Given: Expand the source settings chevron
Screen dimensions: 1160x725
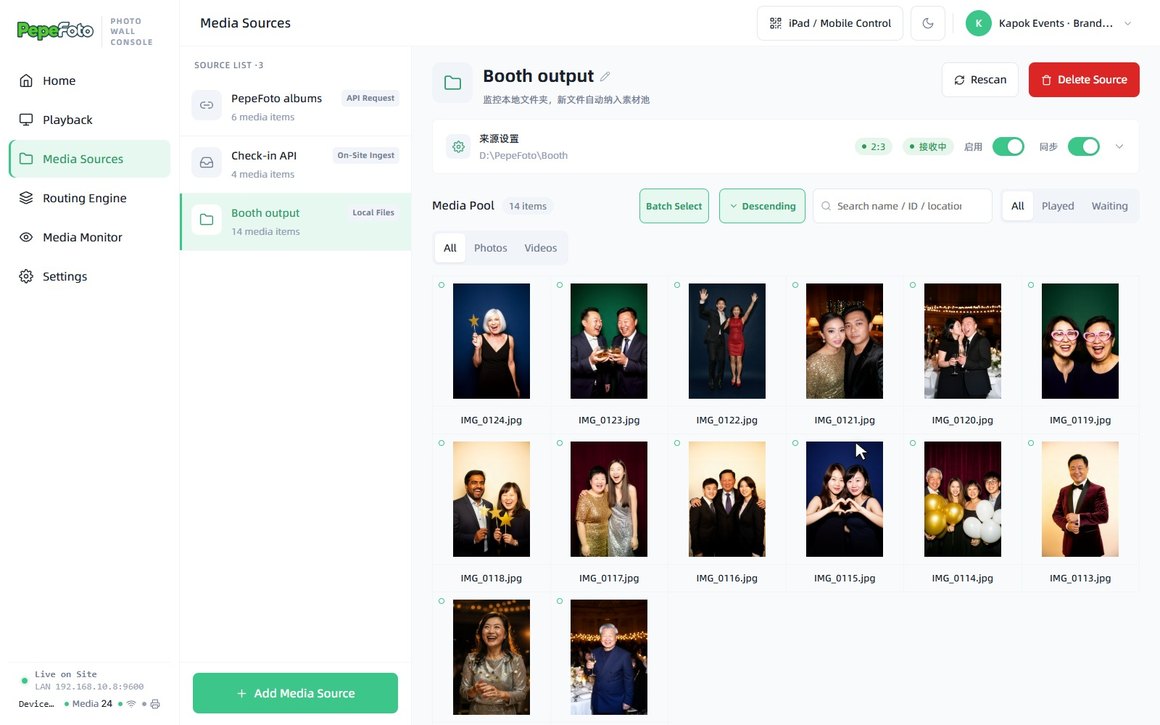Looking at the screenshot, I should point(1119,146).
